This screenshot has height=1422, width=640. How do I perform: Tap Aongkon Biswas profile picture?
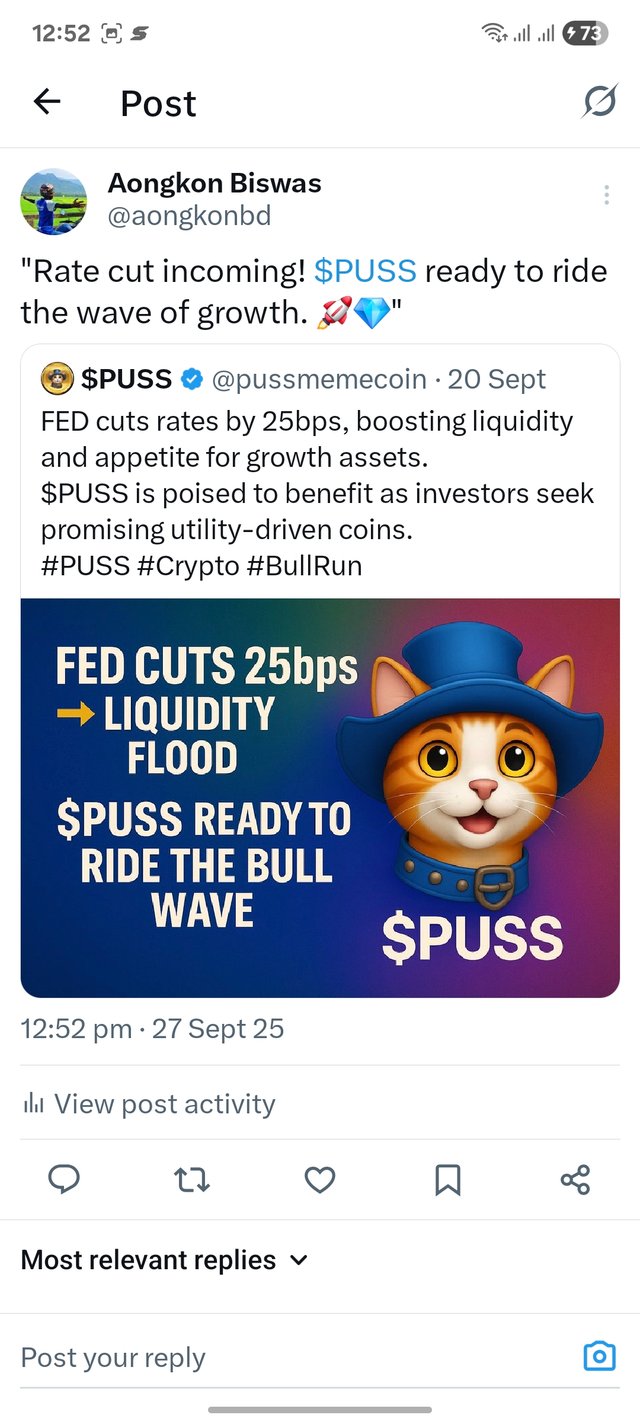point(54,201)
